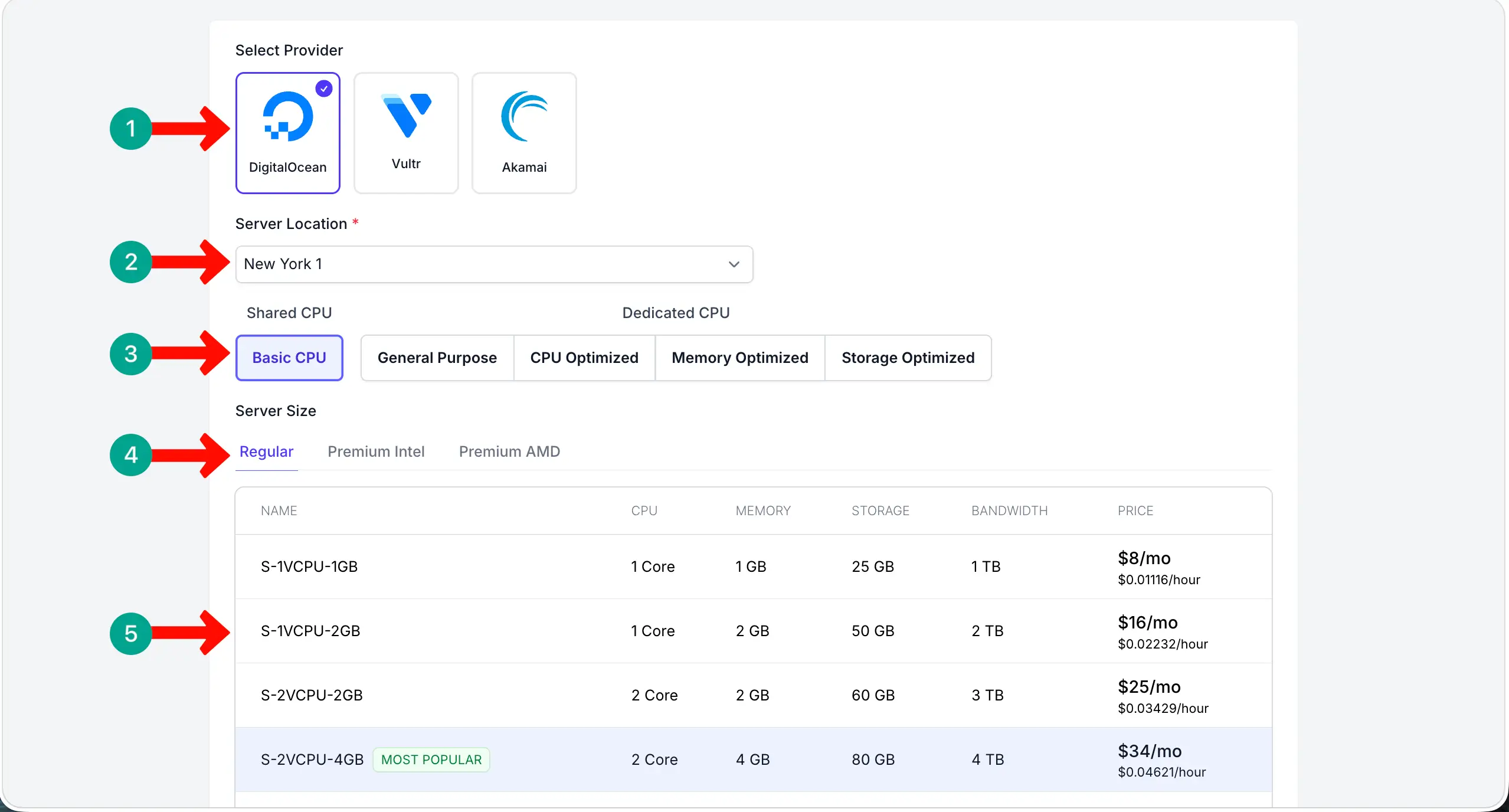
Task: Switch to the Regular server size tab
Action: pos(266,451)
